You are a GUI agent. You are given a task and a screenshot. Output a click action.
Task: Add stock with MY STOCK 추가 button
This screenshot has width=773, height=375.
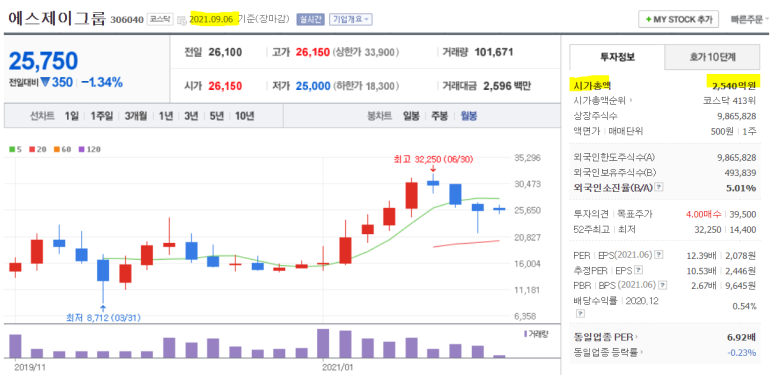tap(678, 20)
